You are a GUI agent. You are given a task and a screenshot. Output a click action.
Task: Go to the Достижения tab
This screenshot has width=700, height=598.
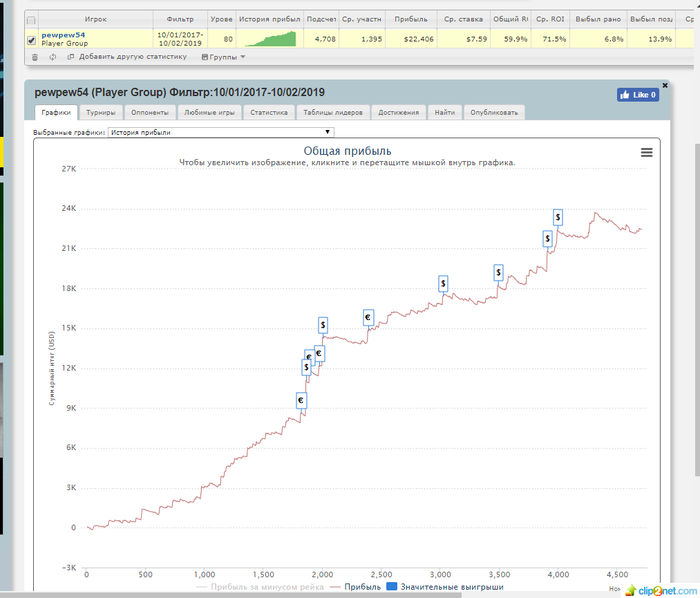coord(399,112)
